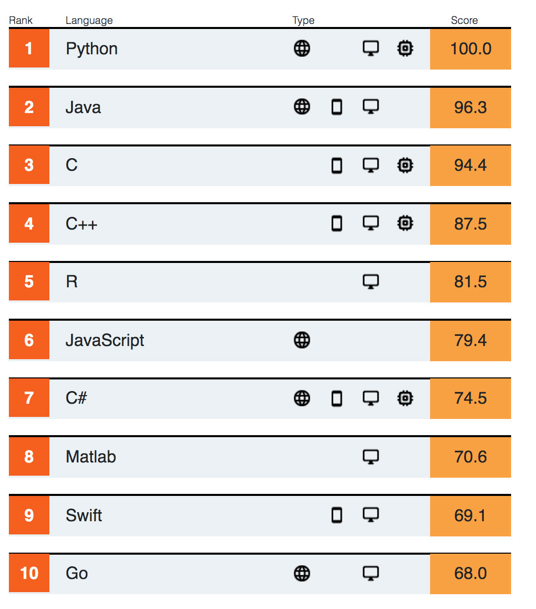This screenshot has width=536, height=609.
Task: Click the Score column header
Action: pos(464,20)
